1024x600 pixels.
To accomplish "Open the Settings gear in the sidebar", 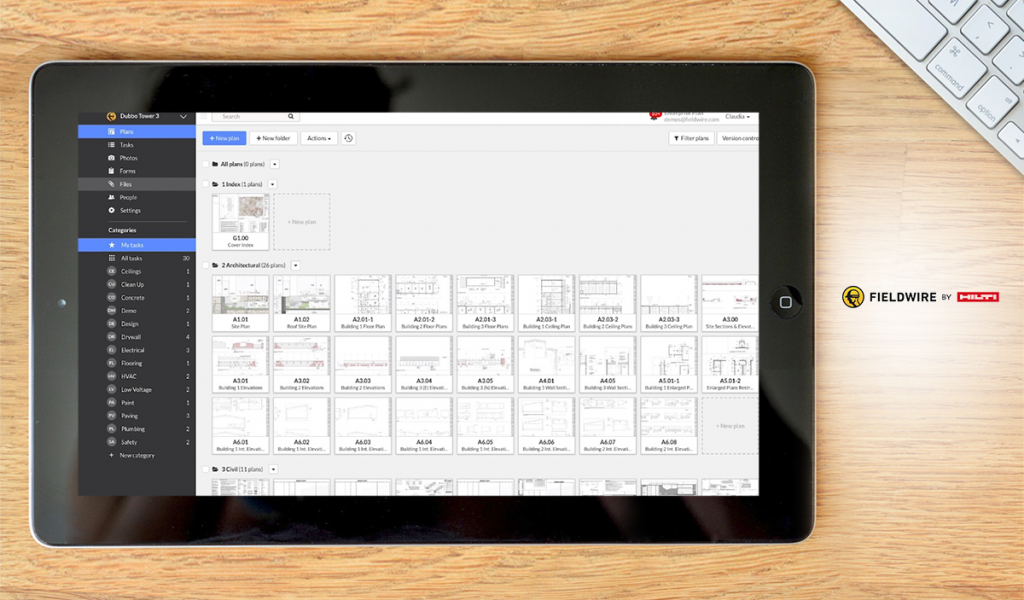I will (x=130, y=210).
